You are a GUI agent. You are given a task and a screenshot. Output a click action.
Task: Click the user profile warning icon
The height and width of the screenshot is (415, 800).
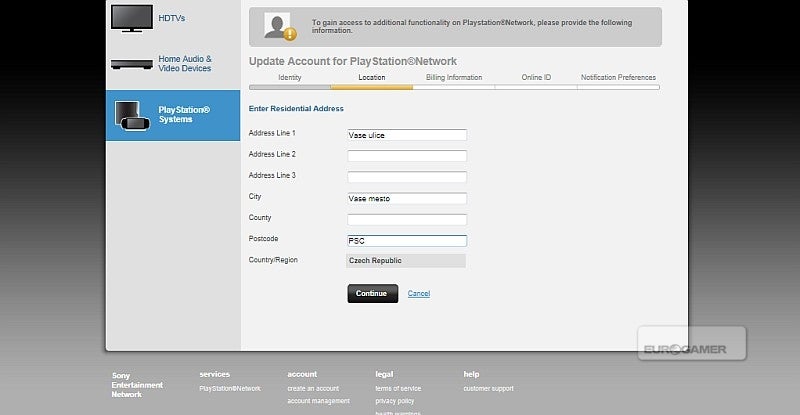pos(280,26)
